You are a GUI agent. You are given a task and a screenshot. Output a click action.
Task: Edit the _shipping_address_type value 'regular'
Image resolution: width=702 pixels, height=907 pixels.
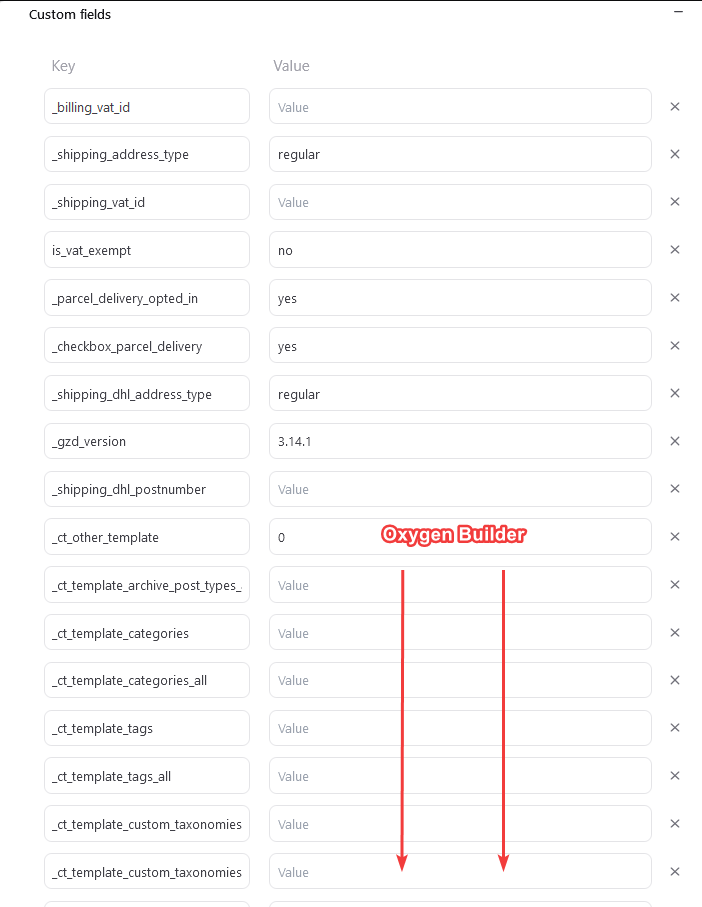click(x=460, y=154)
